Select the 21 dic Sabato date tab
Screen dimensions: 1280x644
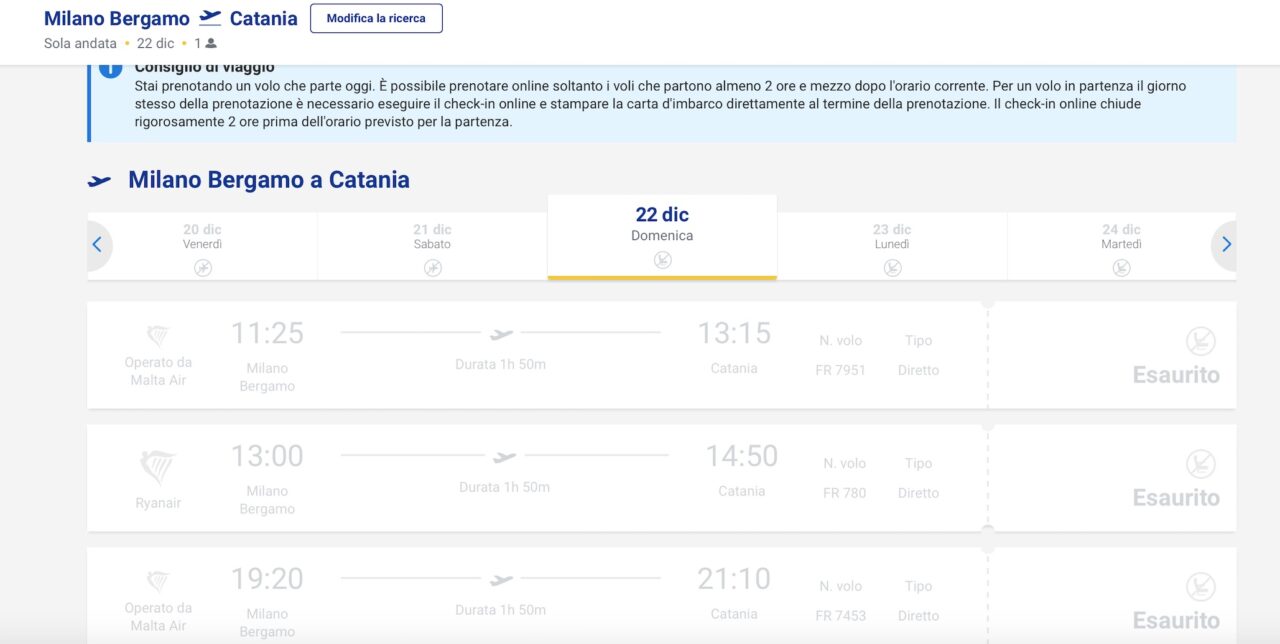pyautogui.click(x=432, y=247)
